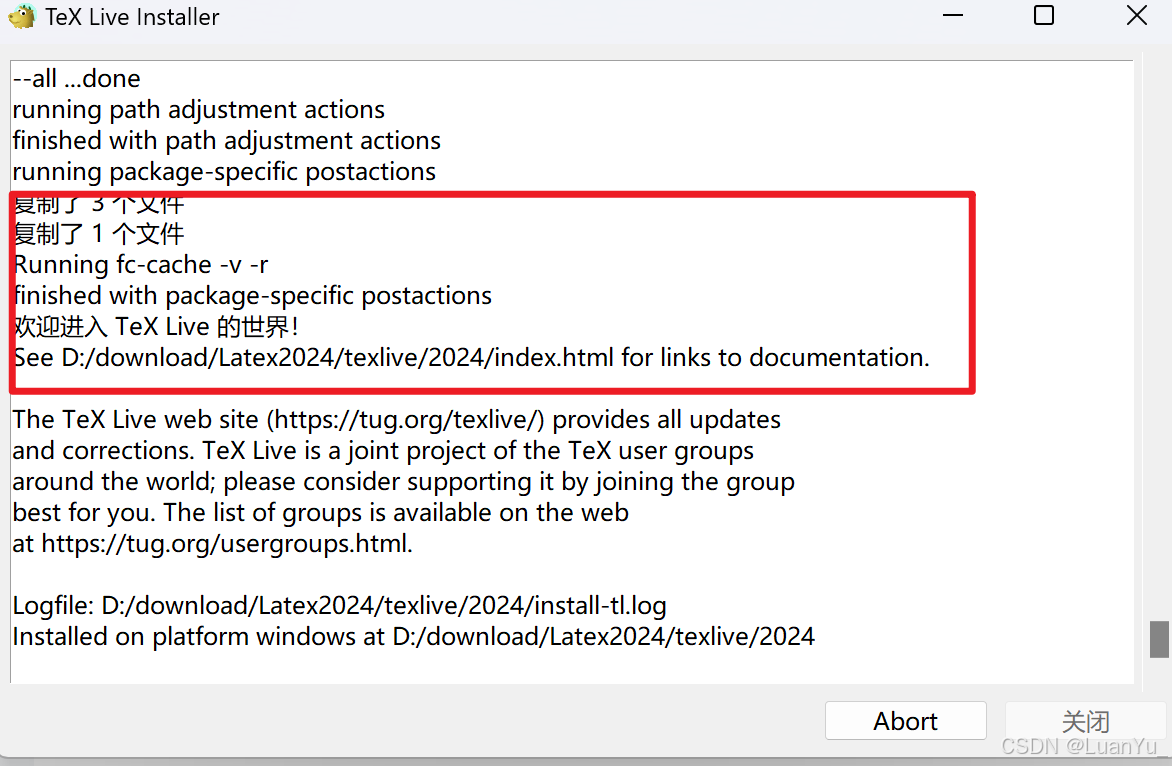Click the https://tug.org/usergroups.html URL text

coord(223,543)
